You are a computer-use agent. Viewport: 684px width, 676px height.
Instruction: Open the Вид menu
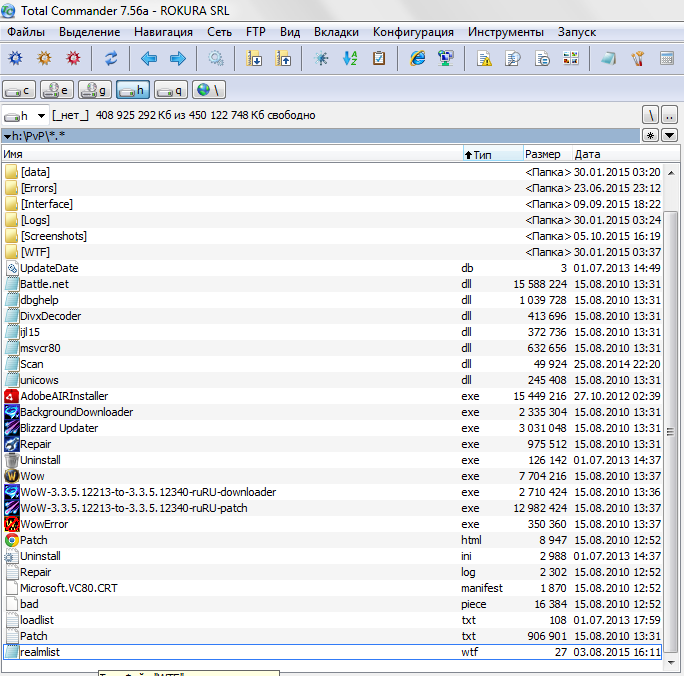[290, 32]
